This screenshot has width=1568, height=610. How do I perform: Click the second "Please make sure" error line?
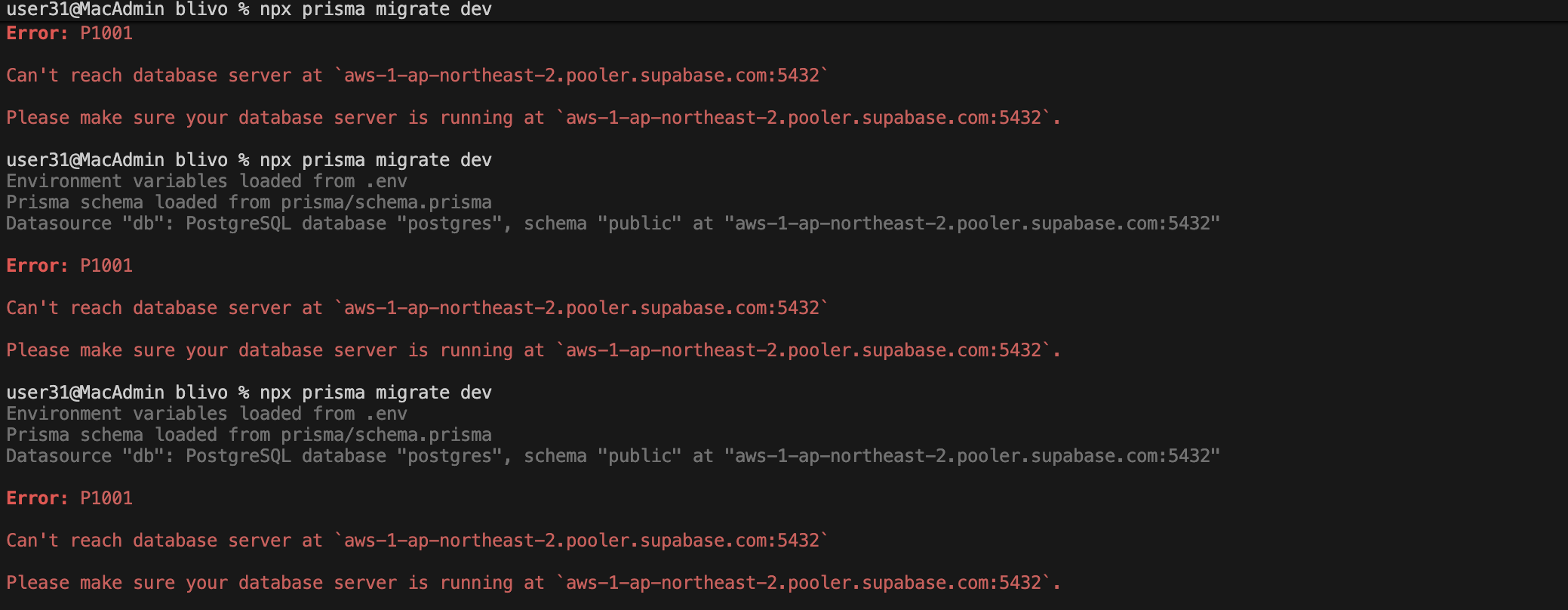point(533,350)
